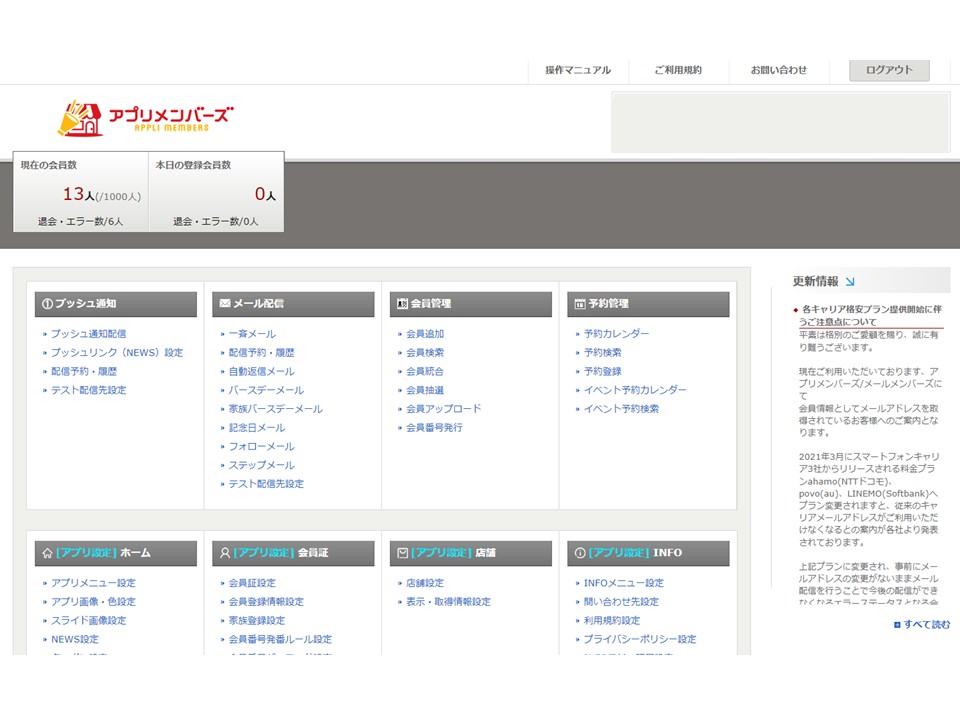Image resolution: width=960 pixels, height=720 pixels.
Task: Click the Appli Members logo
Action: coord(145,118)
